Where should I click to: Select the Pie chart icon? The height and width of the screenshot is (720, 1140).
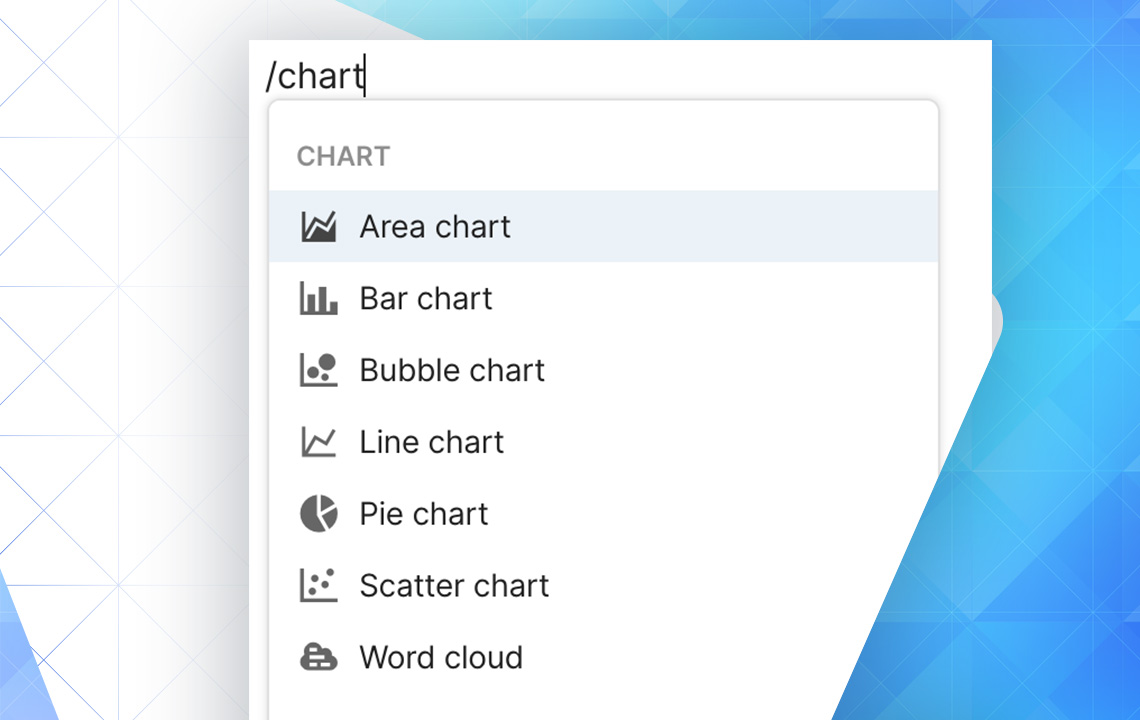coord(318,513)
